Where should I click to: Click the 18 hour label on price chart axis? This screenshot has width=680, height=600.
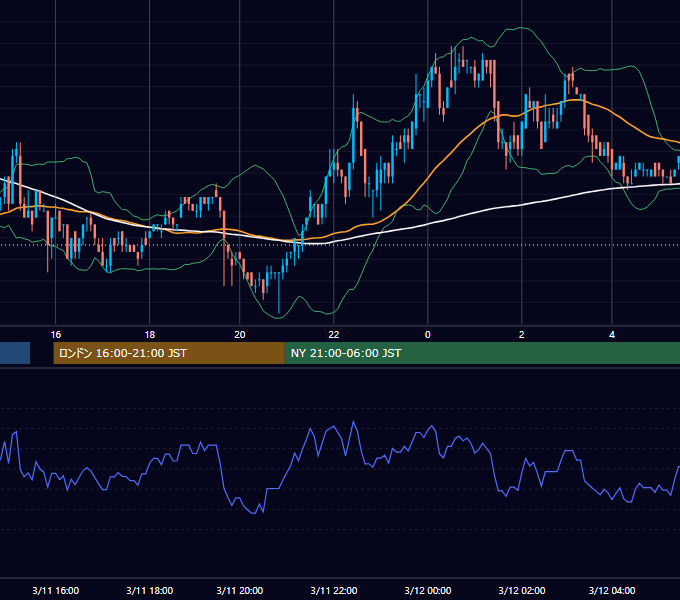click(x=150, y=335)
